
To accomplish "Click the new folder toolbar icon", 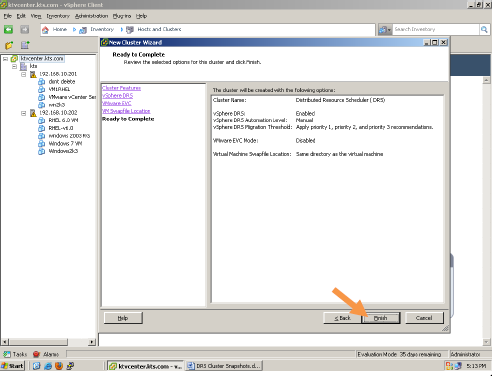I will (x=9, y=45).
